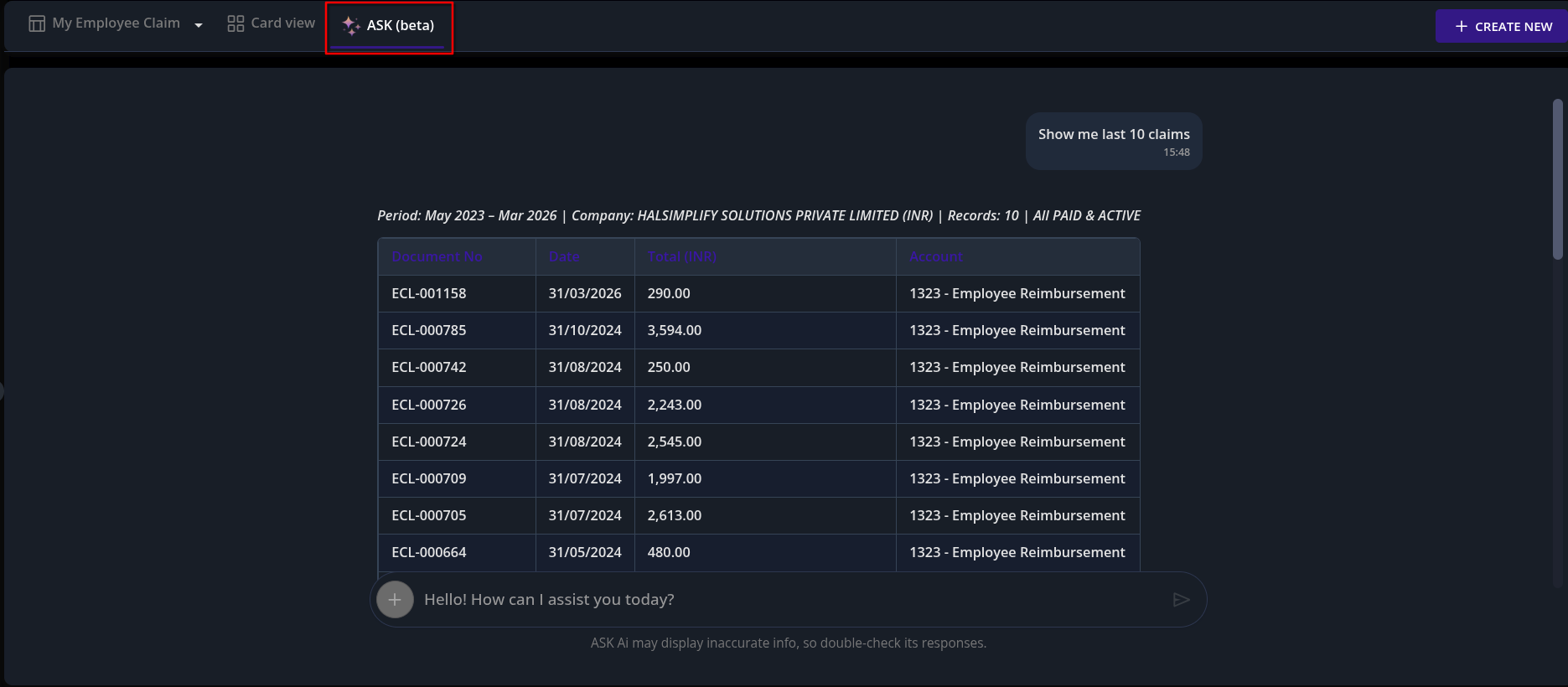
Task: Switch to the Card view label
Action: (282, 23)
